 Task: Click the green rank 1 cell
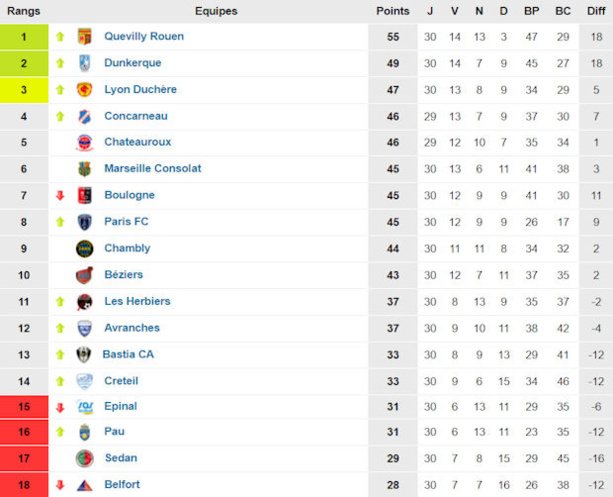tap(24, 37)
